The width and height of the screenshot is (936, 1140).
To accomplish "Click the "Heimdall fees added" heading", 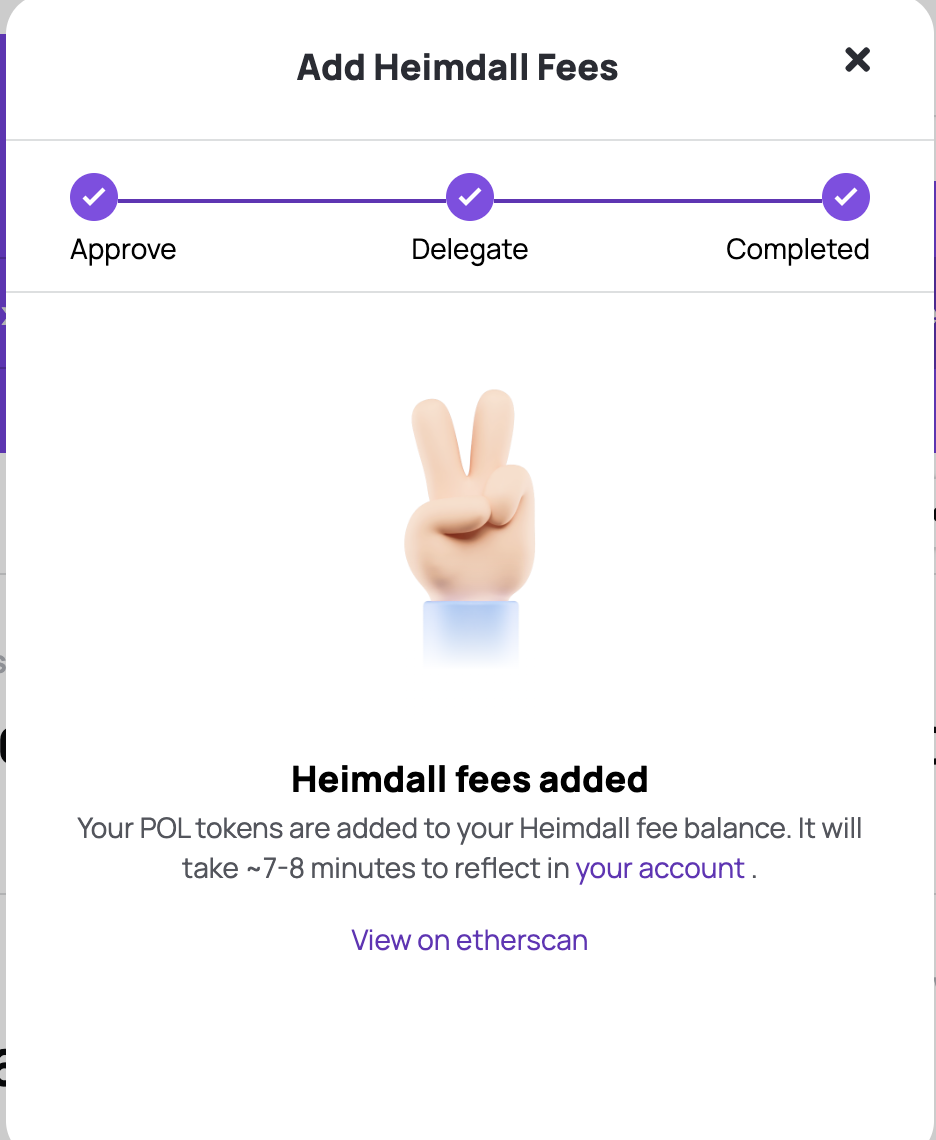I will 469,779.
